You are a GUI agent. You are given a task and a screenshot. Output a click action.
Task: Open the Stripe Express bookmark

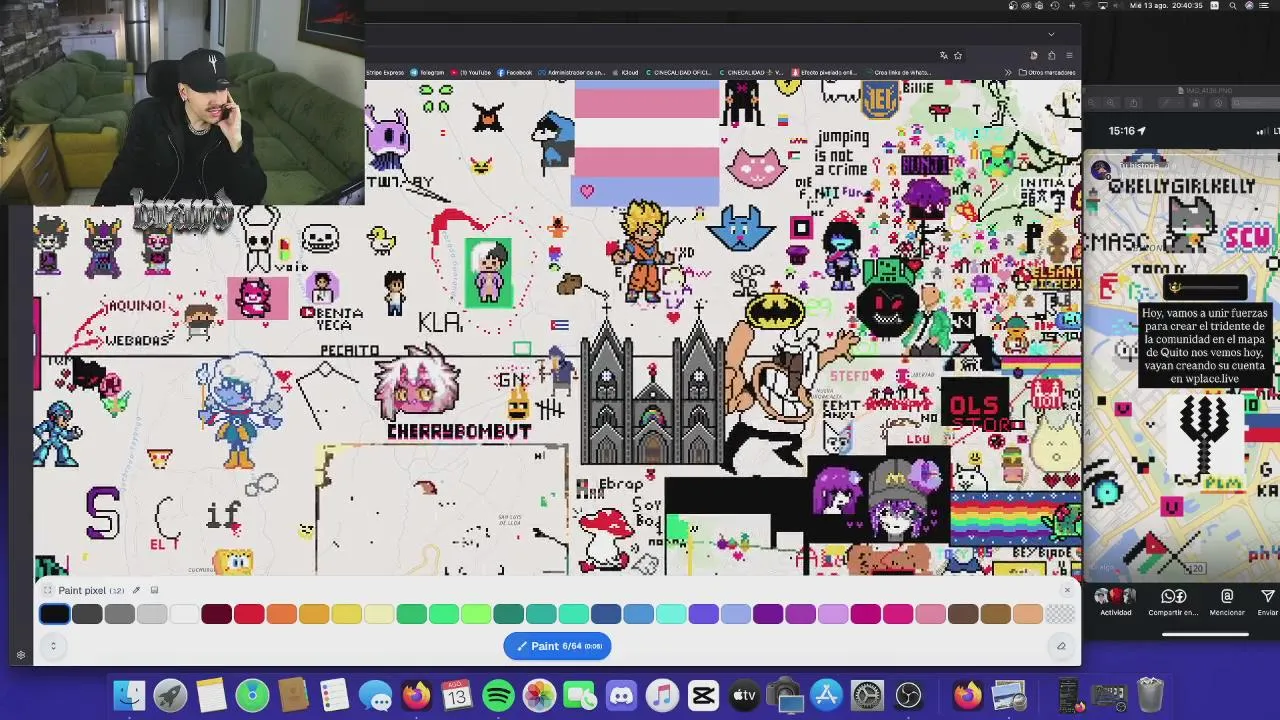click(385, 72)
